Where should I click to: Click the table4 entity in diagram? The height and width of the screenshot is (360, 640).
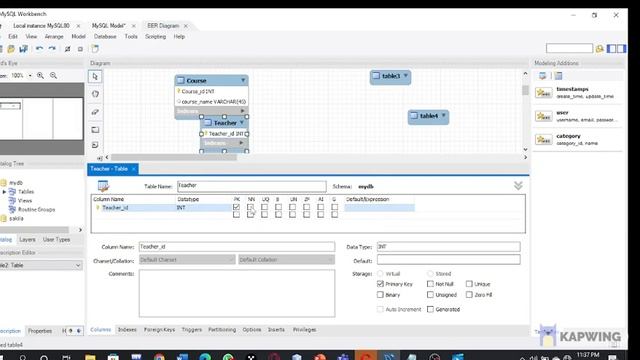(x=428, y=116)
